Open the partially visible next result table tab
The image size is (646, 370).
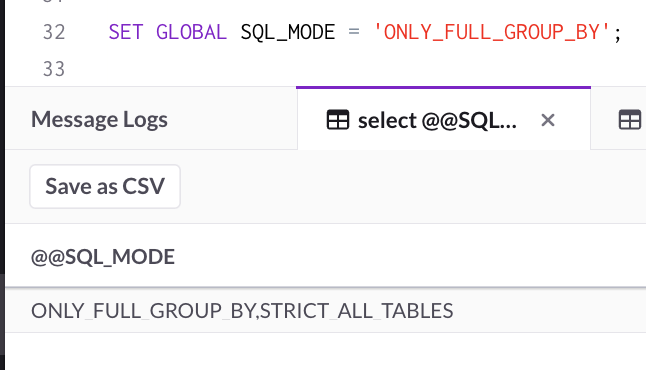(x=630, y=120)
